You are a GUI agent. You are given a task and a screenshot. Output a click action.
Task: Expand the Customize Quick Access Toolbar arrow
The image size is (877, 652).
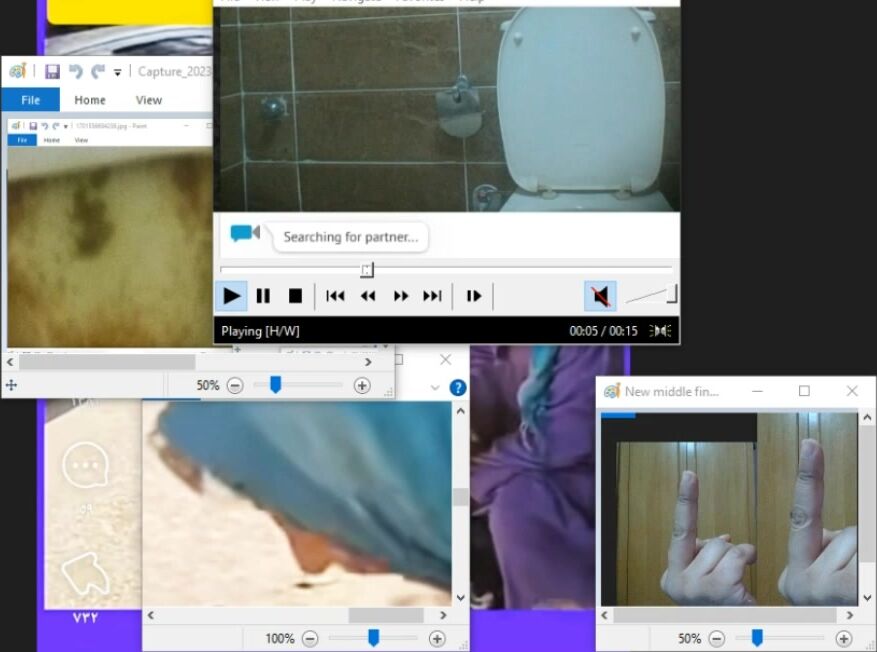117,72
